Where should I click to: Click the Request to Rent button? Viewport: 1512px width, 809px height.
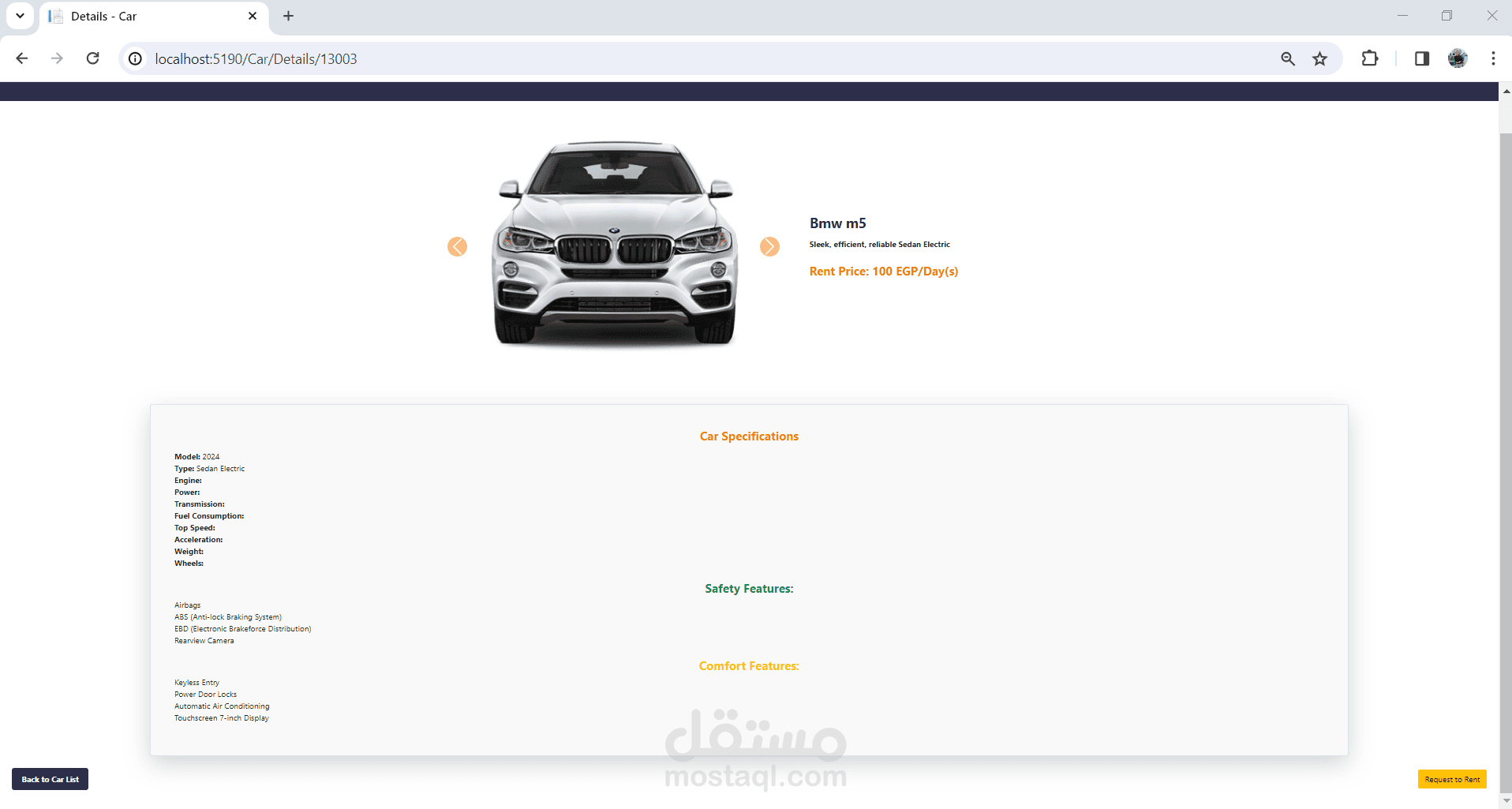click(x=1452, y=779)
